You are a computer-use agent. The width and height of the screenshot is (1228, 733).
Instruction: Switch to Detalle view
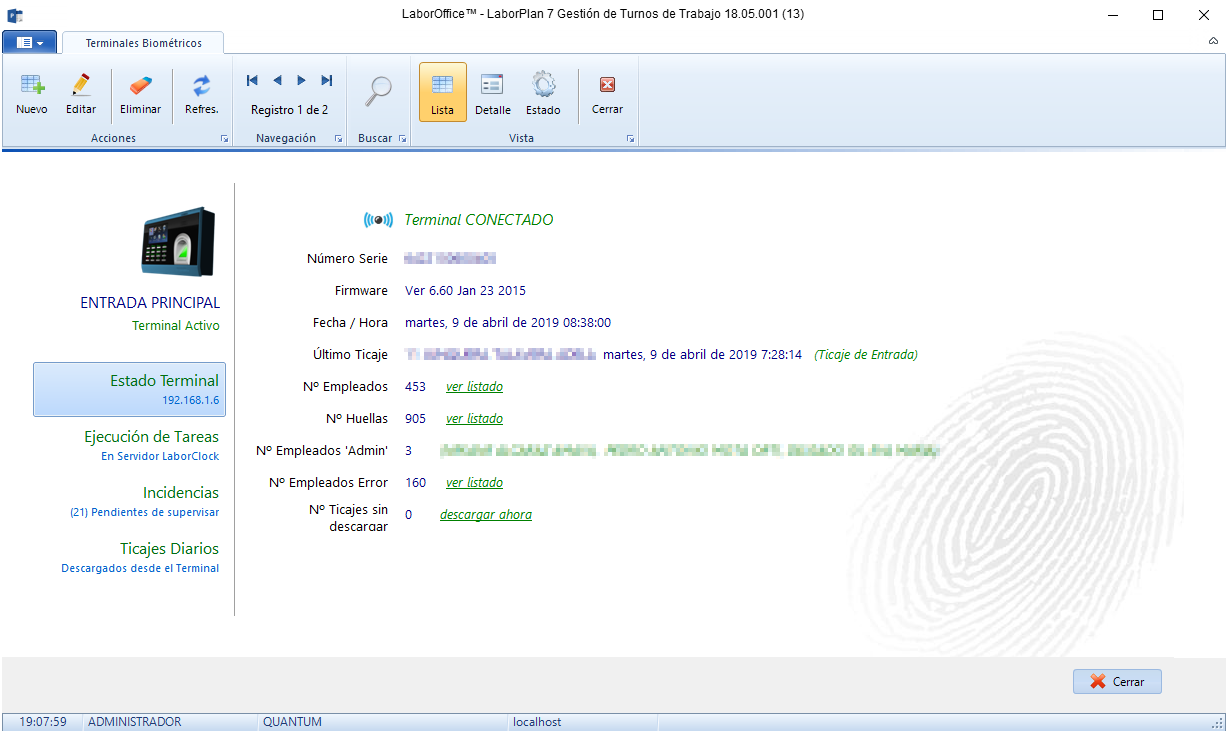click(x=493, y=93)
